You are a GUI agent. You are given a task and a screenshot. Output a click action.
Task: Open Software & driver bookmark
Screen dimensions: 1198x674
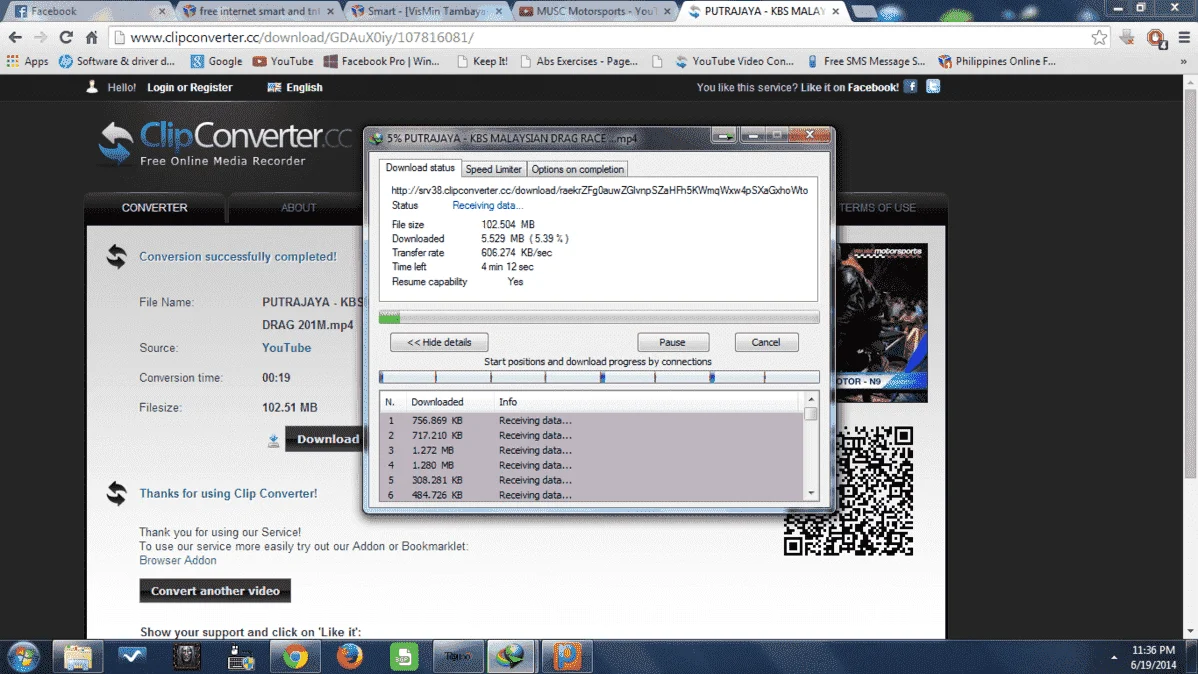tap(117, 61)
